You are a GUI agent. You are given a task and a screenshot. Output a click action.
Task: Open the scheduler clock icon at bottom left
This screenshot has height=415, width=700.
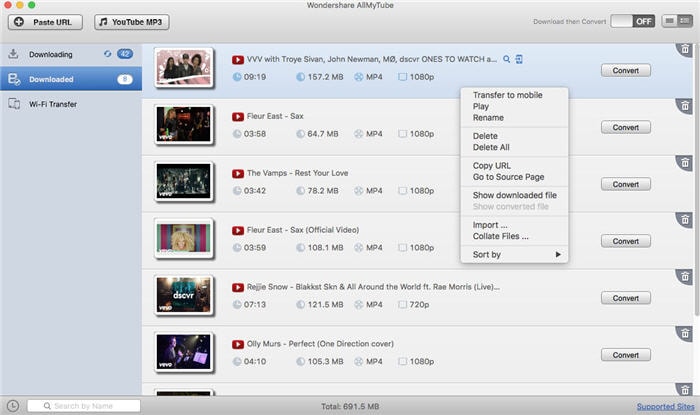pyautogui.click(x=12, y=406)
